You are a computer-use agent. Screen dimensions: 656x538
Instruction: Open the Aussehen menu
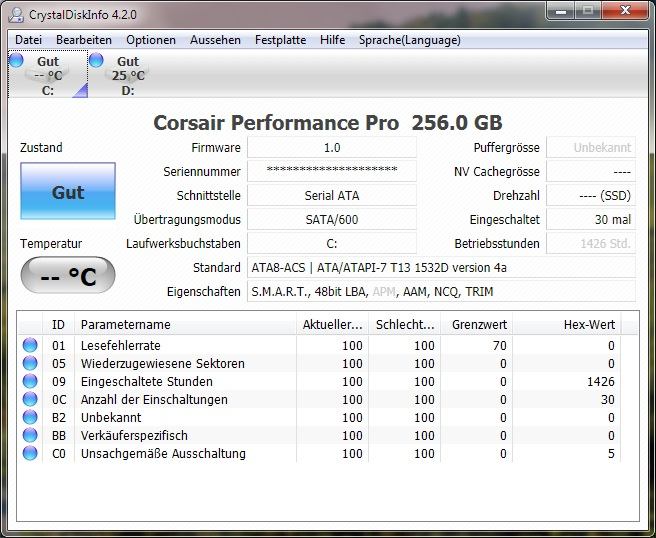pos(215,40)
